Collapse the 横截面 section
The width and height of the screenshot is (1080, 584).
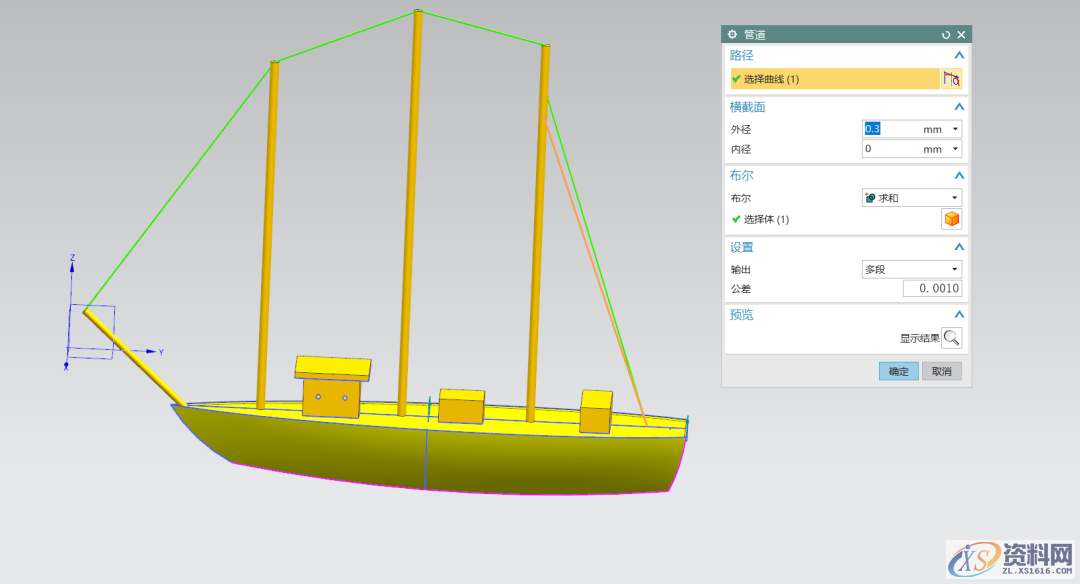click(x=958, y=107)
